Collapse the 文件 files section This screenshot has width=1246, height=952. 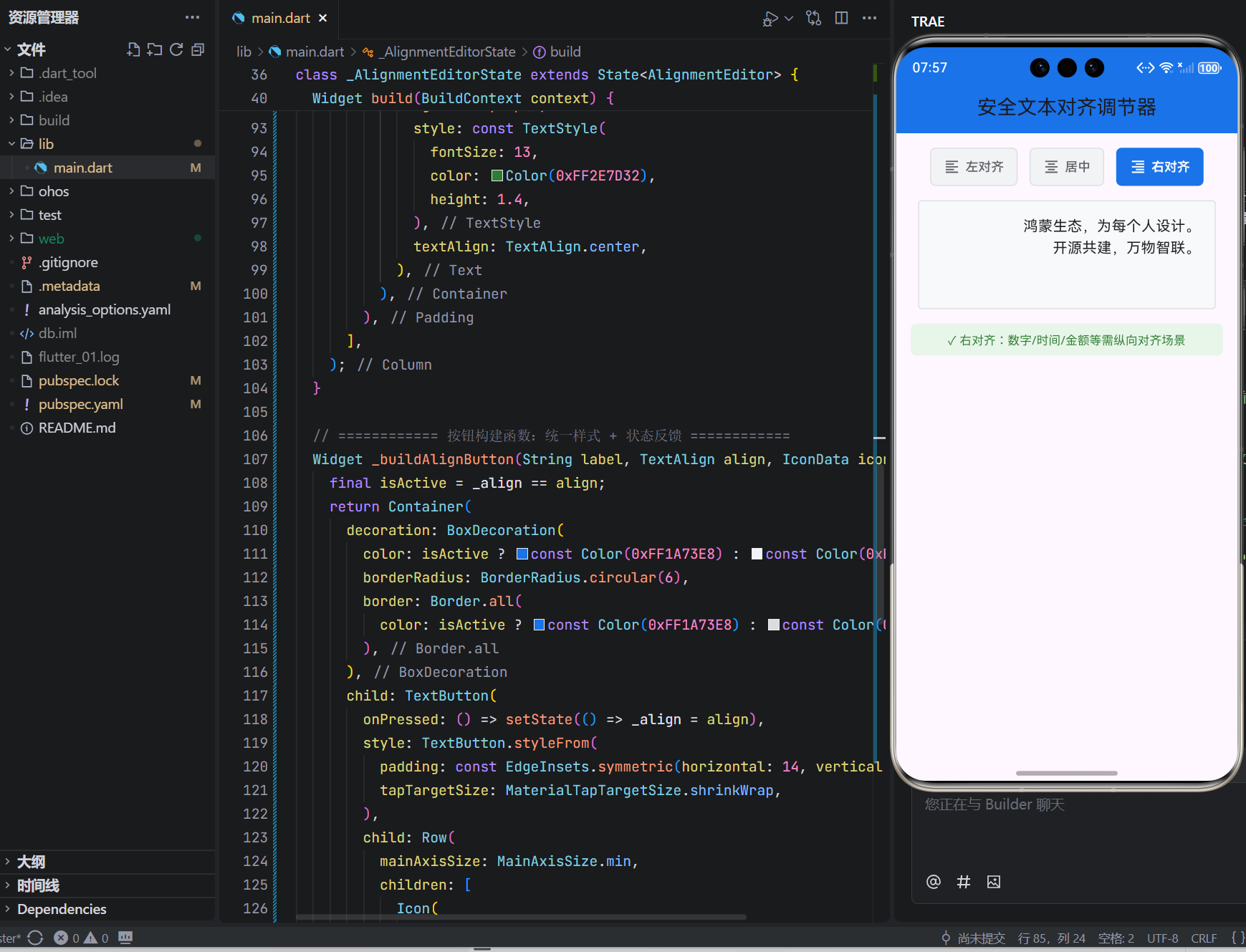click(32, 49)
